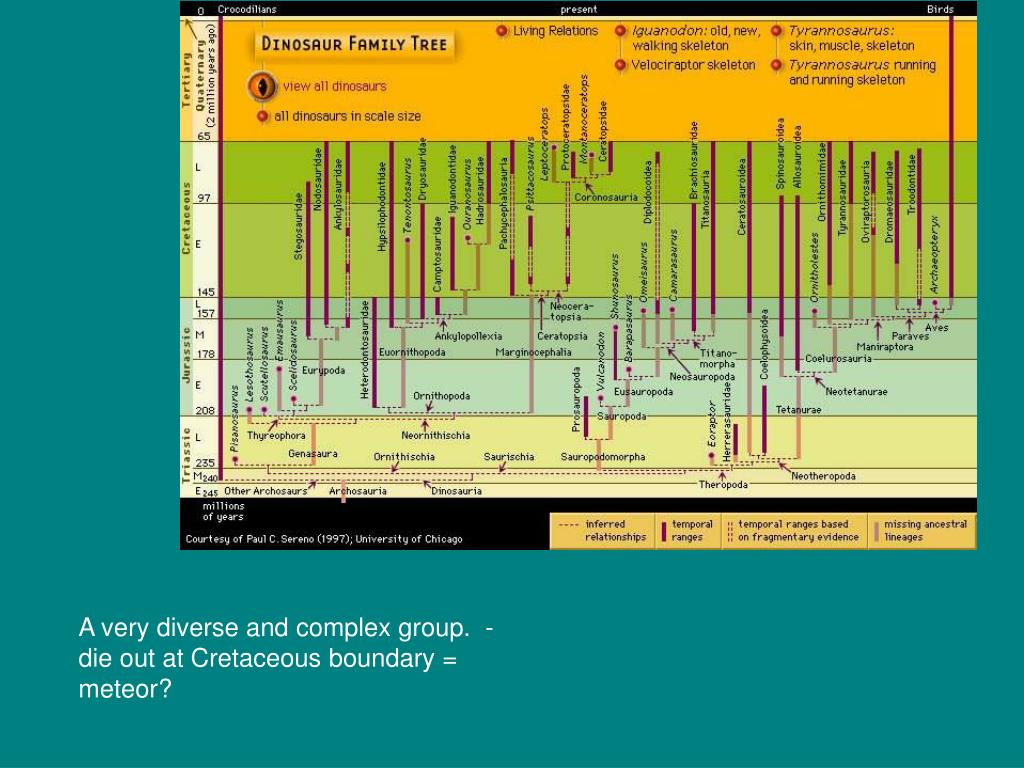Click the red bullet next to Living Relations
This screenshot has width=1024, height=768.
(502, 31)
